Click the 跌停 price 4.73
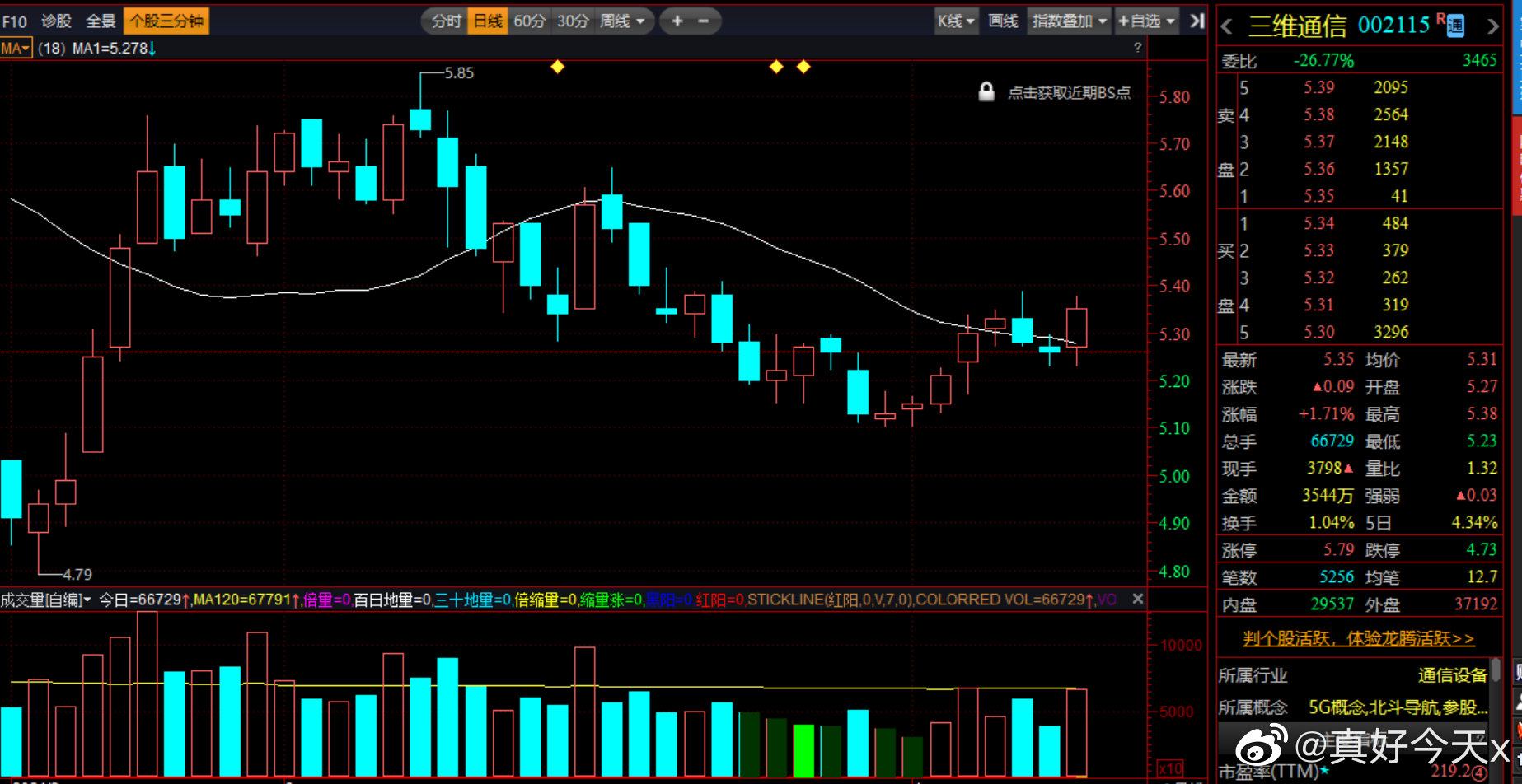The image size is (1522, 784). pos(1482,549)
